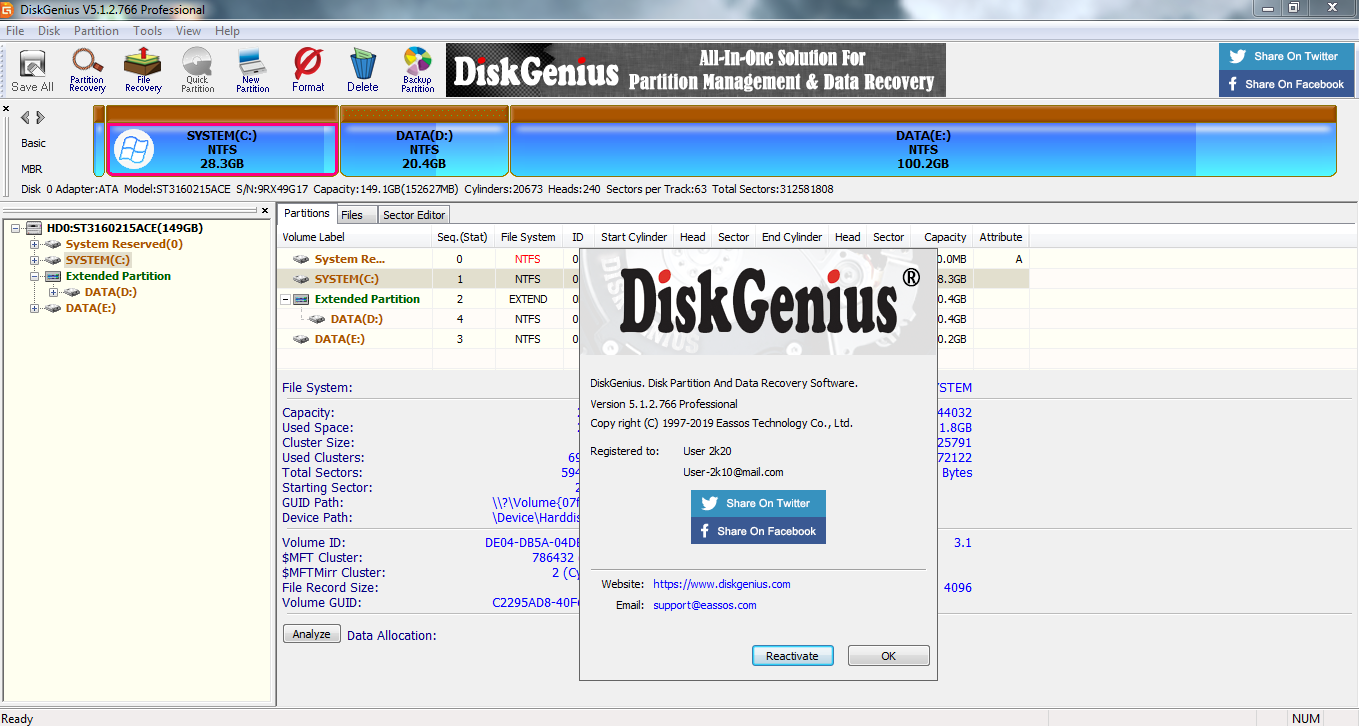Screen dimensions: 1359x727
Task: Click the DiskGenius app icon in the title bar
Action: (x=8, y=9)
